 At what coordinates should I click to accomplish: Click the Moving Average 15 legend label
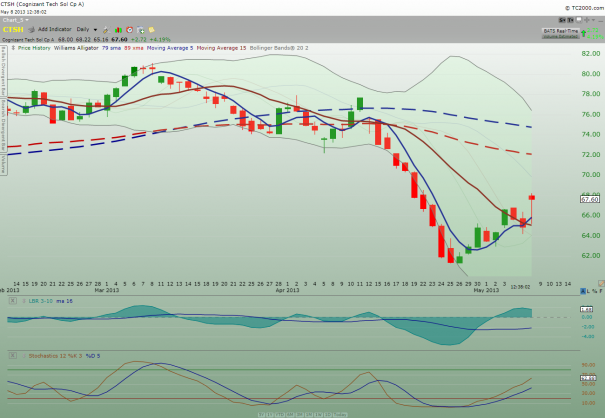coord(221,48)
